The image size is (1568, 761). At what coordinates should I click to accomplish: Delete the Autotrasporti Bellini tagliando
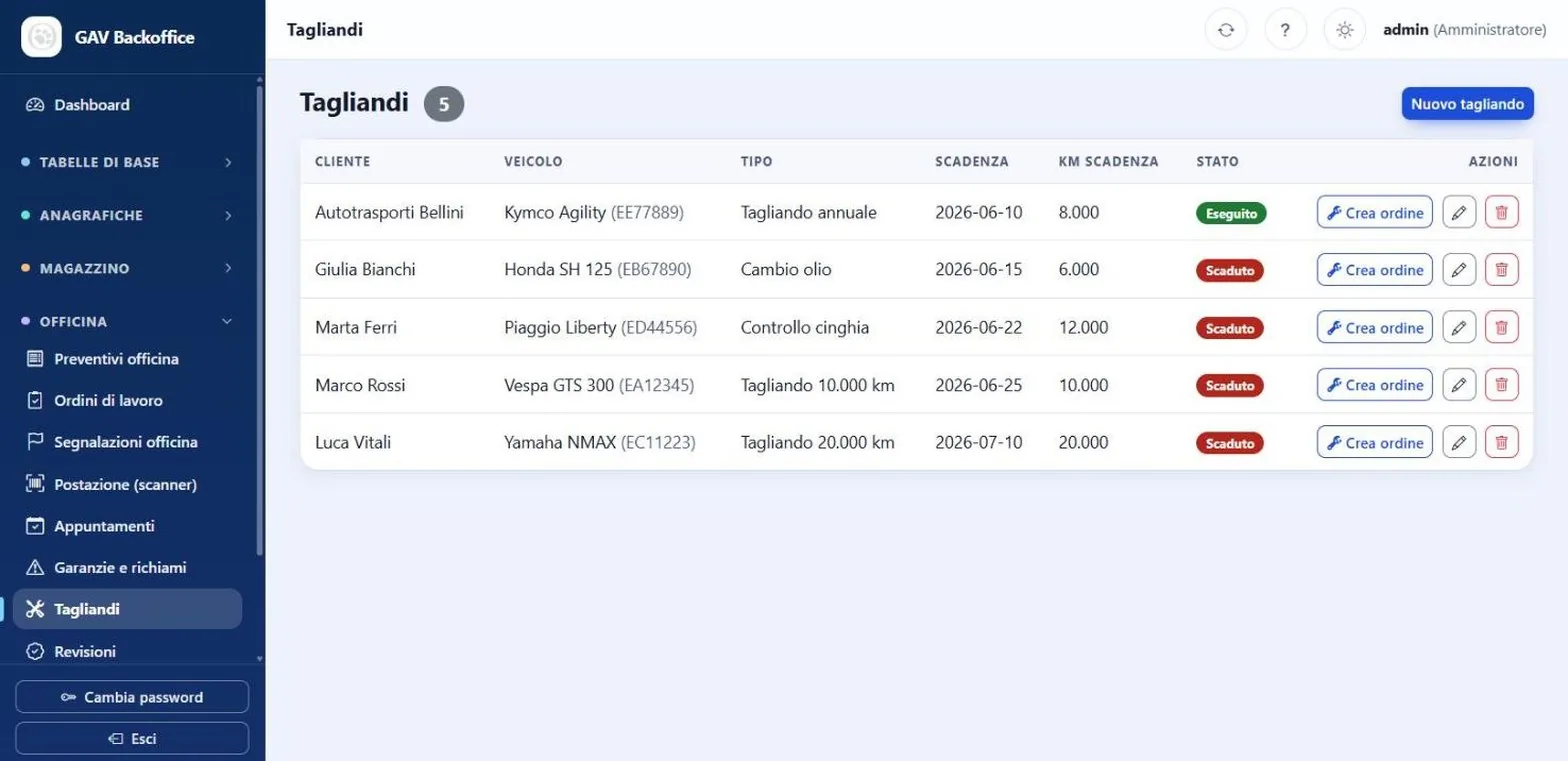1502,212
